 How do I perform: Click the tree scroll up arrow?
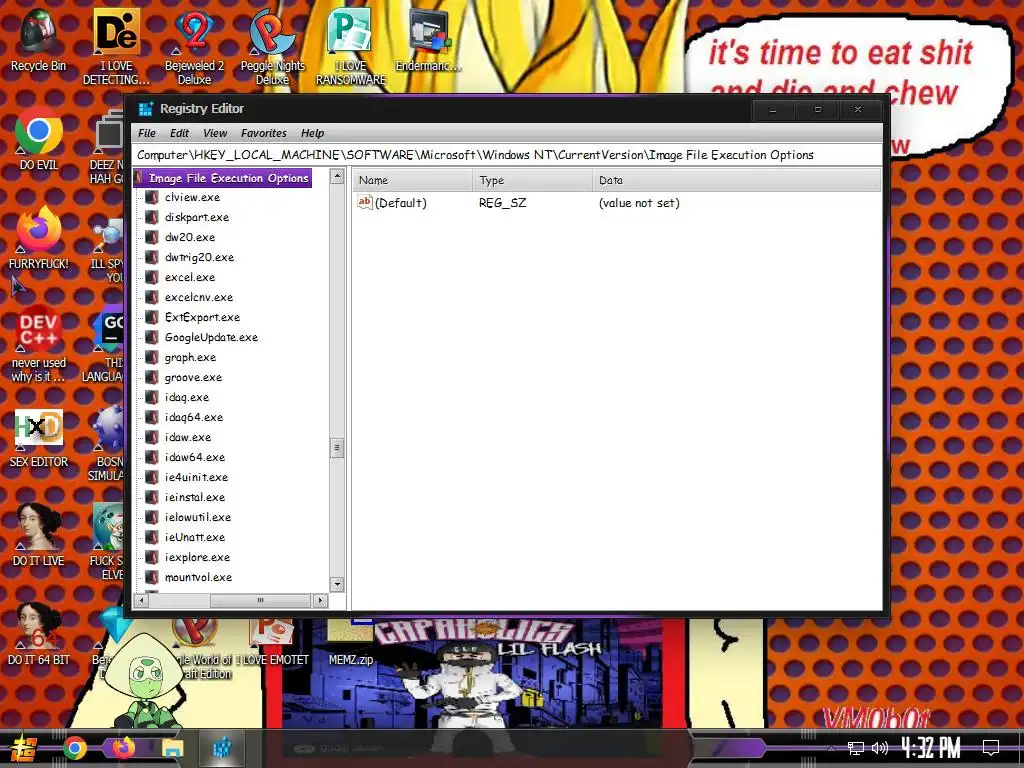pos(337,176)
